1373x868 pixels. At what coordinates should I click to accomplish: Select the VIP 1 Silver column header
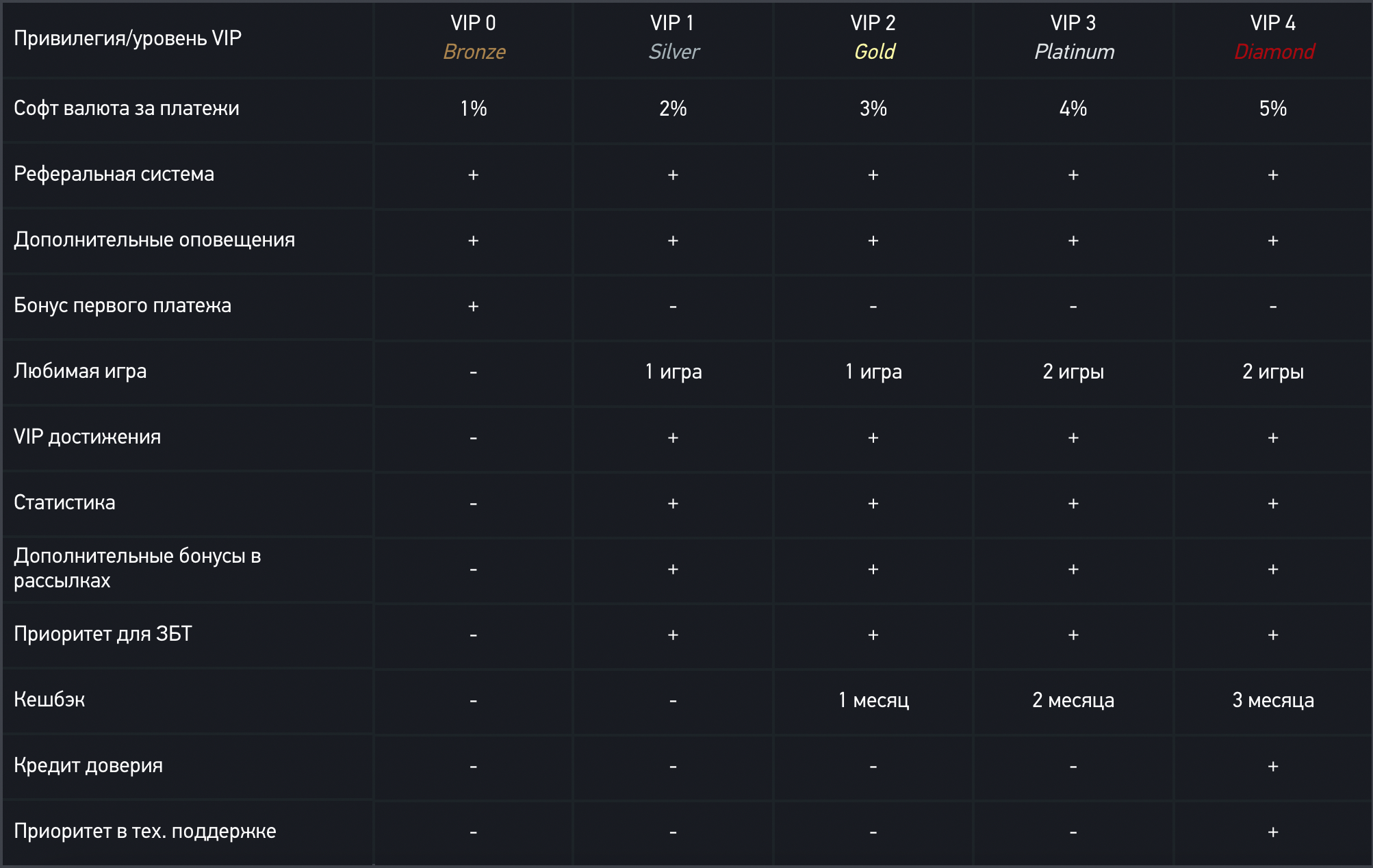[673, 38]
